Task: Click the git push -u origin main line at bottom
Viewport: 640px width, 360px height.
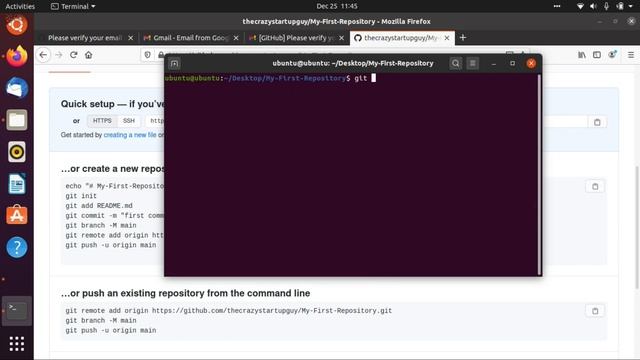Action: (x=111, y=330)
